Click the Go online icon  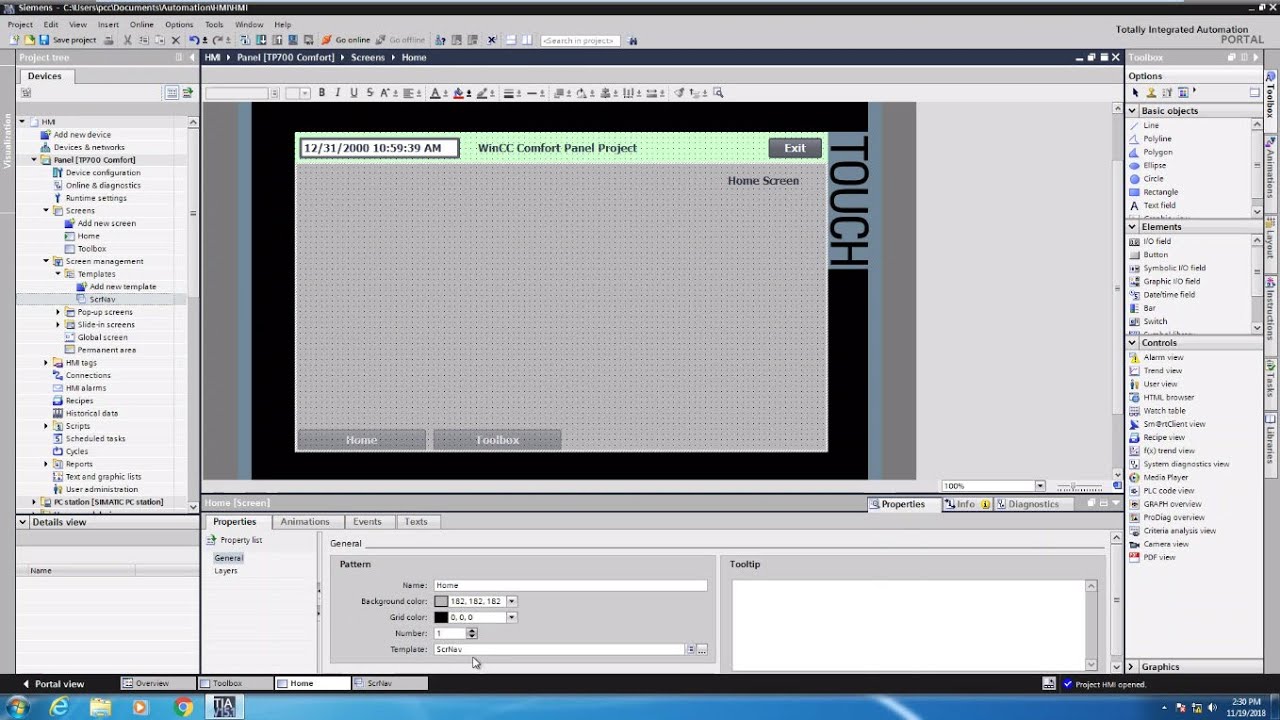345,40
